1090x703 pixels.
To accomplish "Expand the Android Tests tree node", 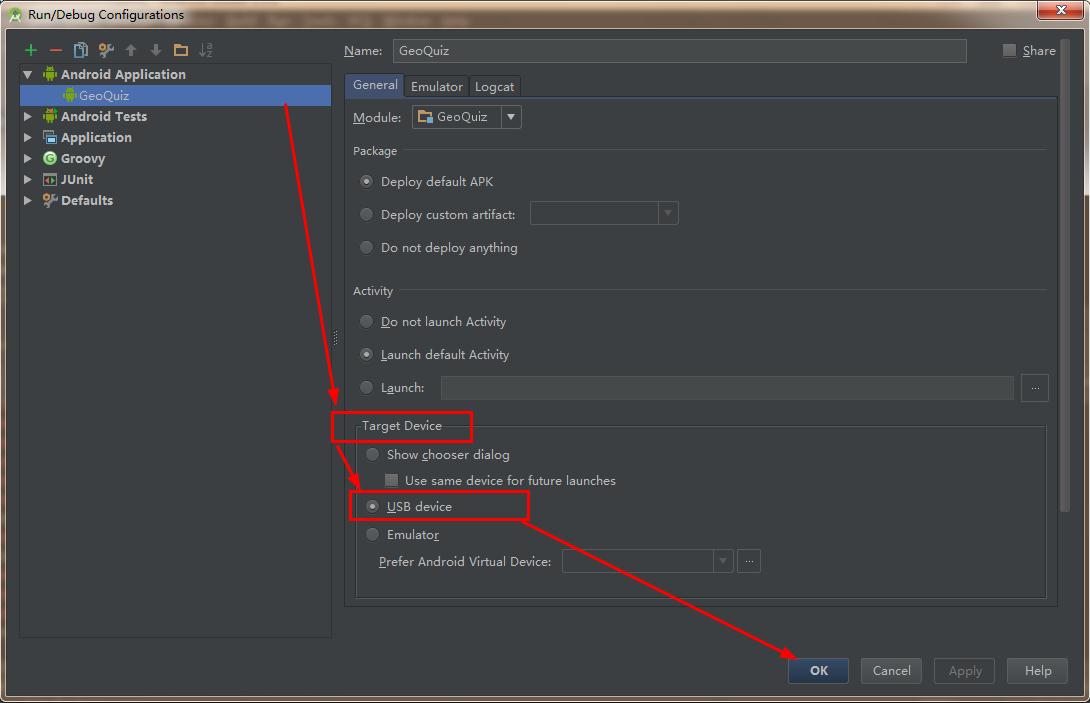I will click(x=28, y=116).
